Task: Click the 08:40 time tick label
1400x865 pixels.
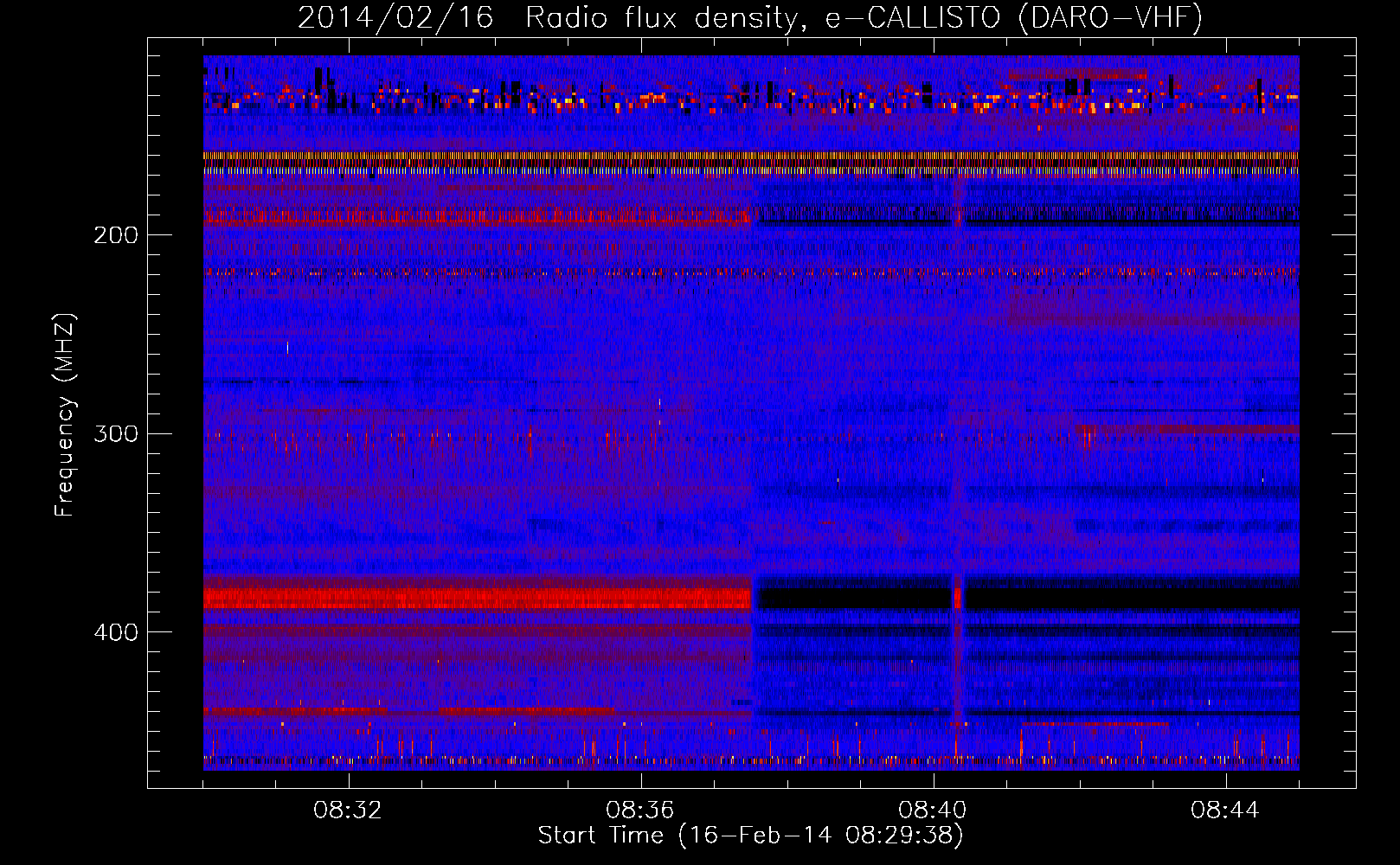Action: [933, 811]
